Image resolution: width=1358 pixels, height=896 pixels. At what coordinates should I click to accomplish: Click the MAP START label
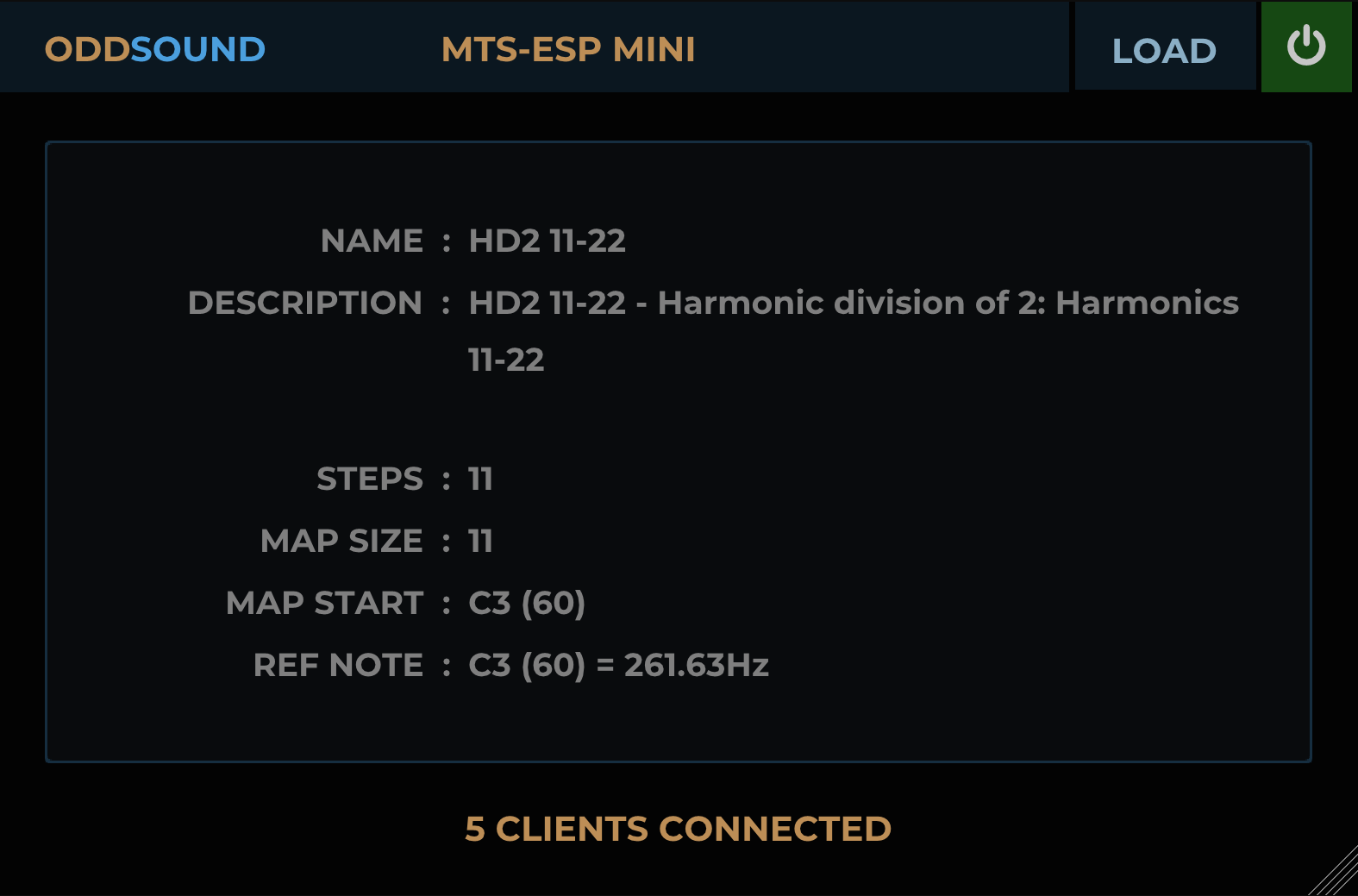(x=324, y=603)
